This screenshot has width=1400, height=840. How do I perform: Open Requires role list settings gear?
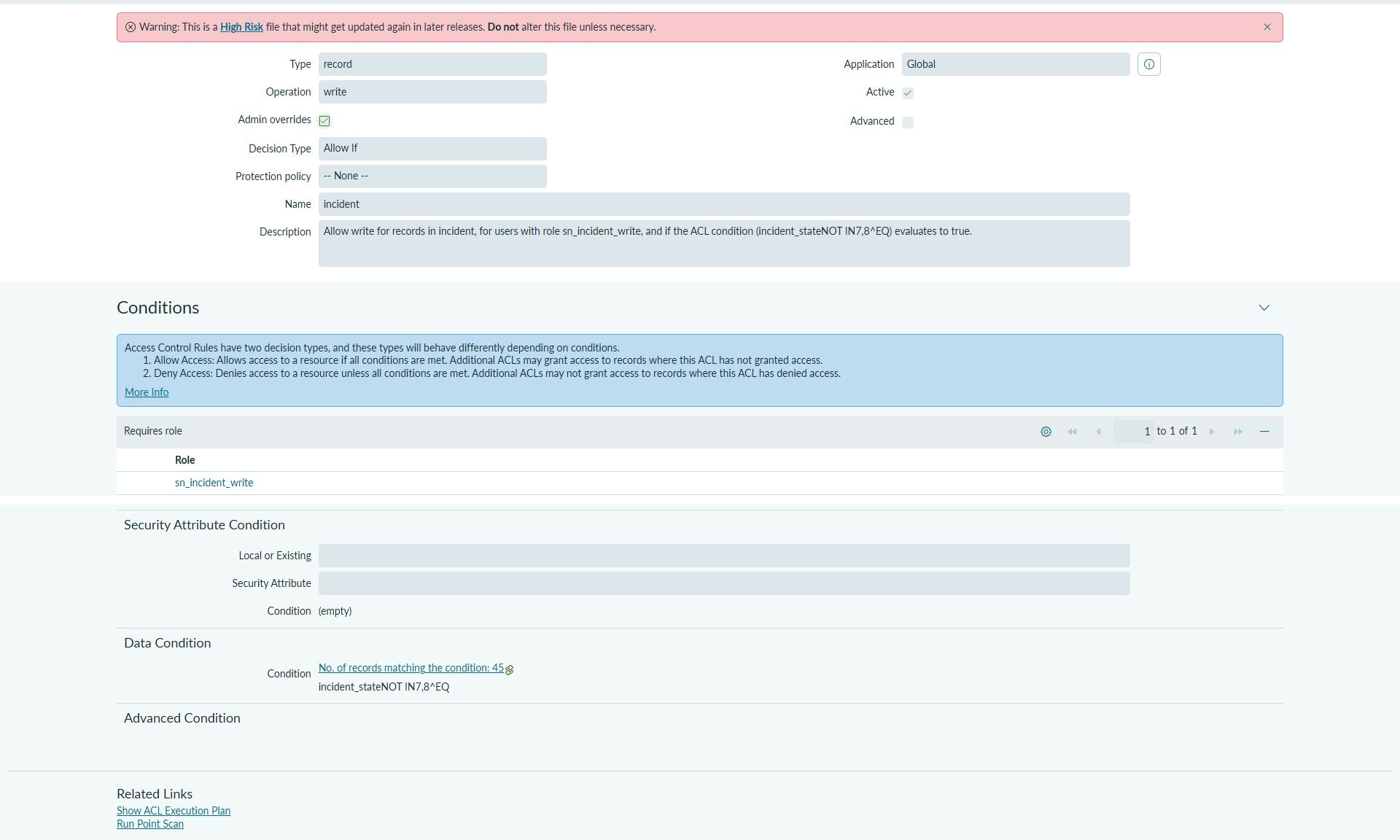1046,432
